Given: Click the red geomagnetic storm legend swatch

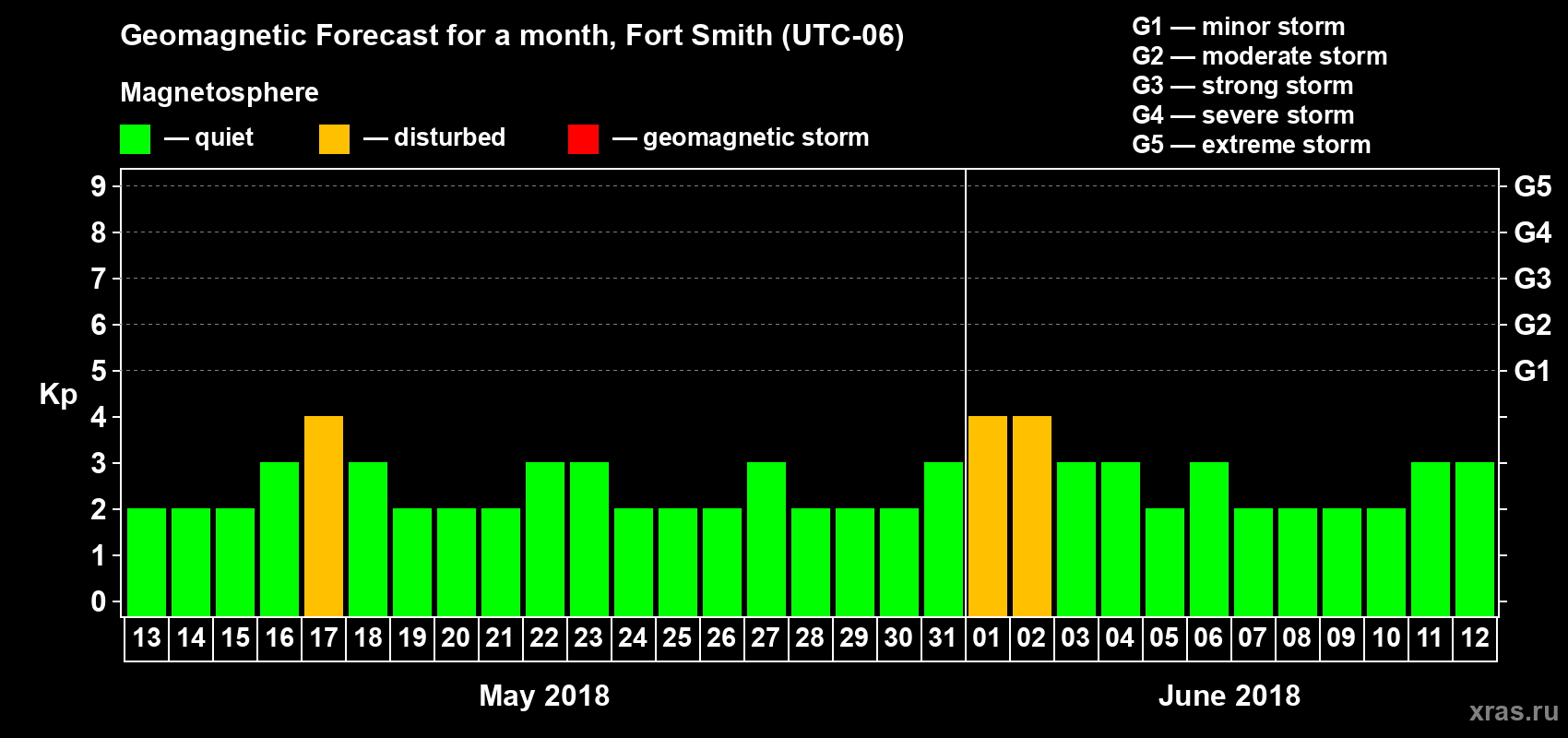Looking at the screenshot, I should pos(584,139).
